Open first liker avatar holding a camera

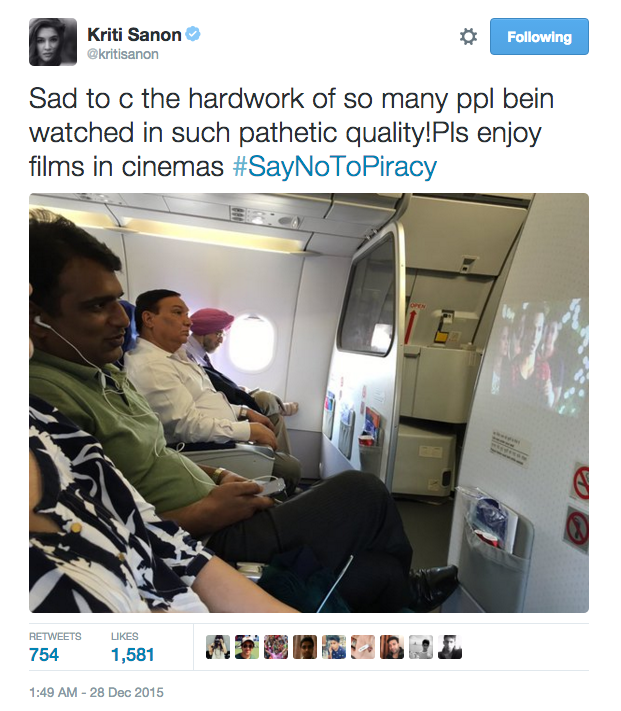(218, 647)
